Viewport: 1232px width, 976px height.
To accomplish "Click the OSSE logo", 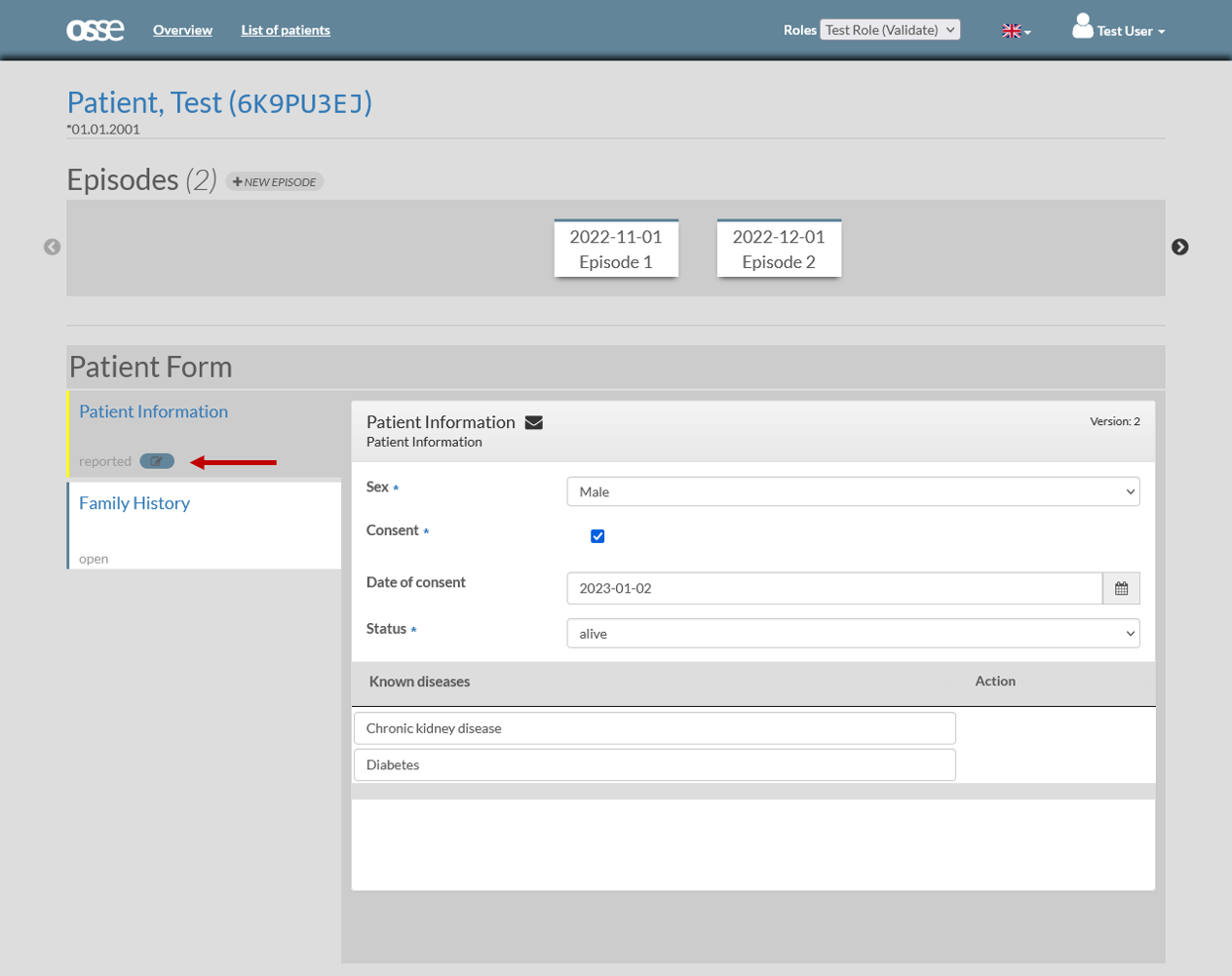I will coord(95,30).
